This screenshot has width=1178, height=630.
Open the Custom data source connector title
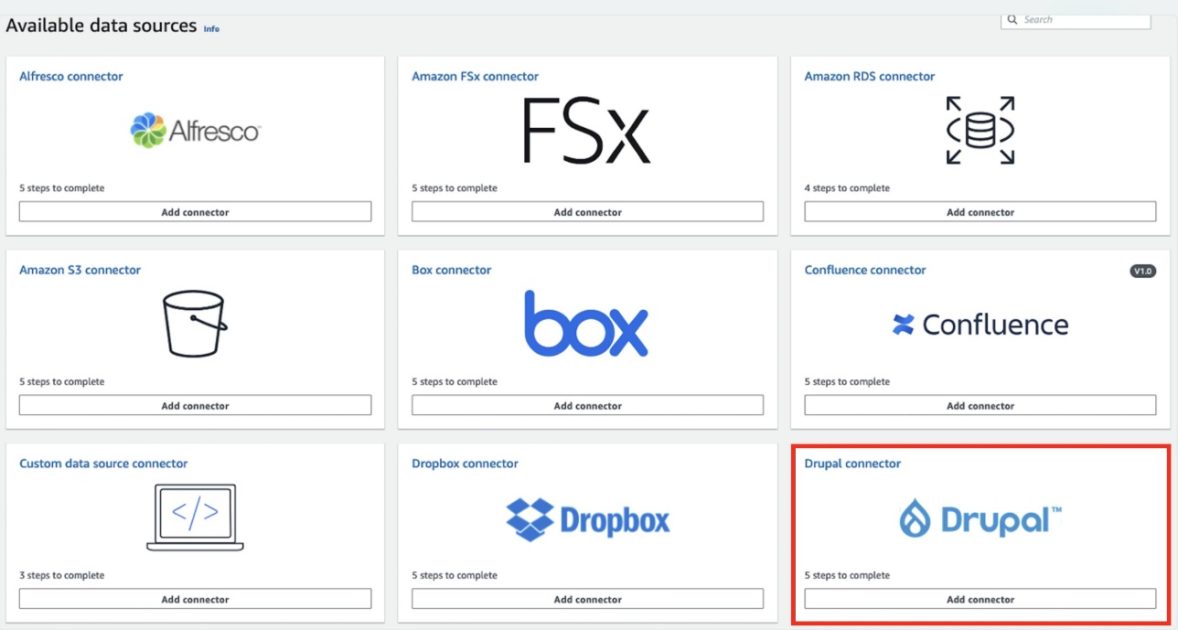pyautogui.click(x=104, y=463)
